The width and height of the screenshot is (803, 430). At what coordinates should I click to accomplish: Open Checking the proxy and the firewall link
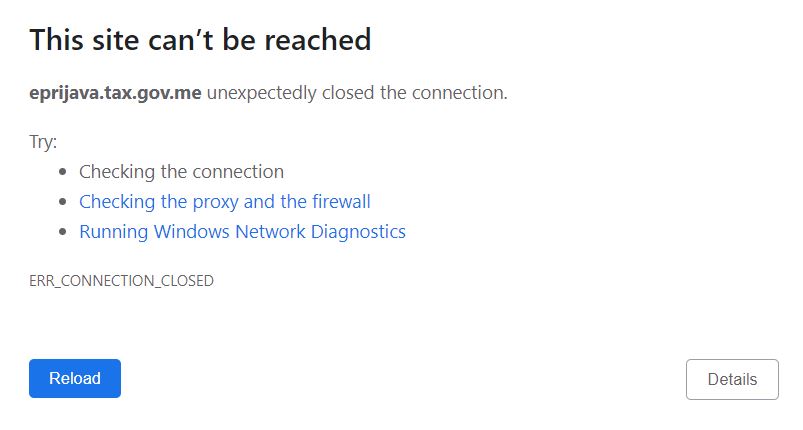click(x=224, y=202)
